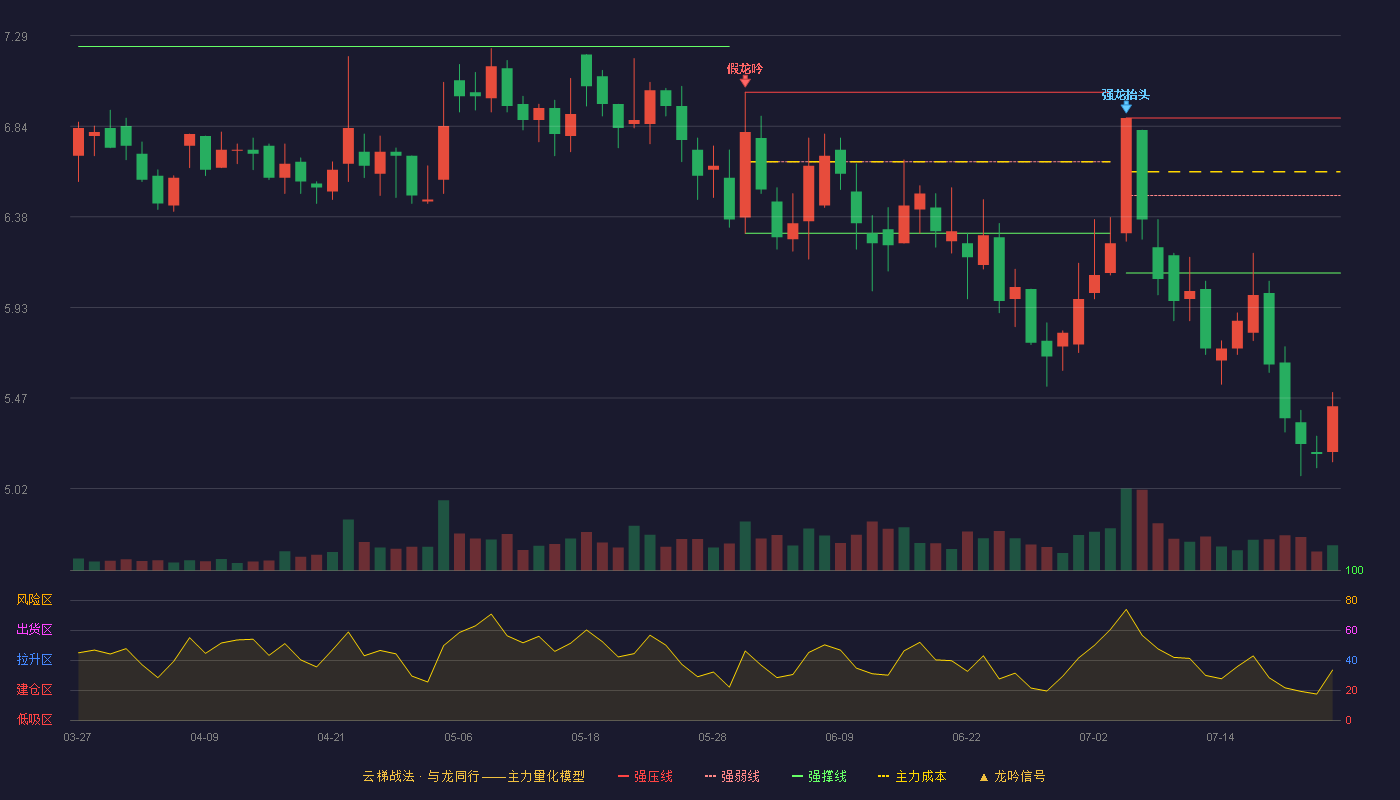Screen dimensions: 1400x800
Task: Click the 05-28 date label
Action: pos(712,737)
